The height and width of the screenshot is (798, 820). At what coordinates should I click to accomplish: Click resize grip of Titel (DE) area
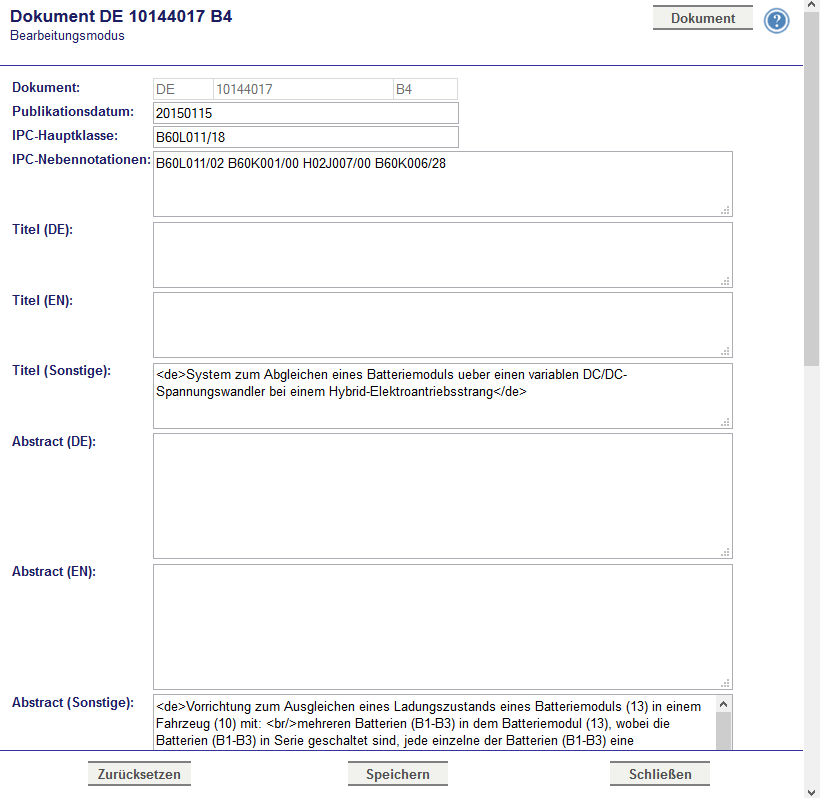tap(725, 281)
